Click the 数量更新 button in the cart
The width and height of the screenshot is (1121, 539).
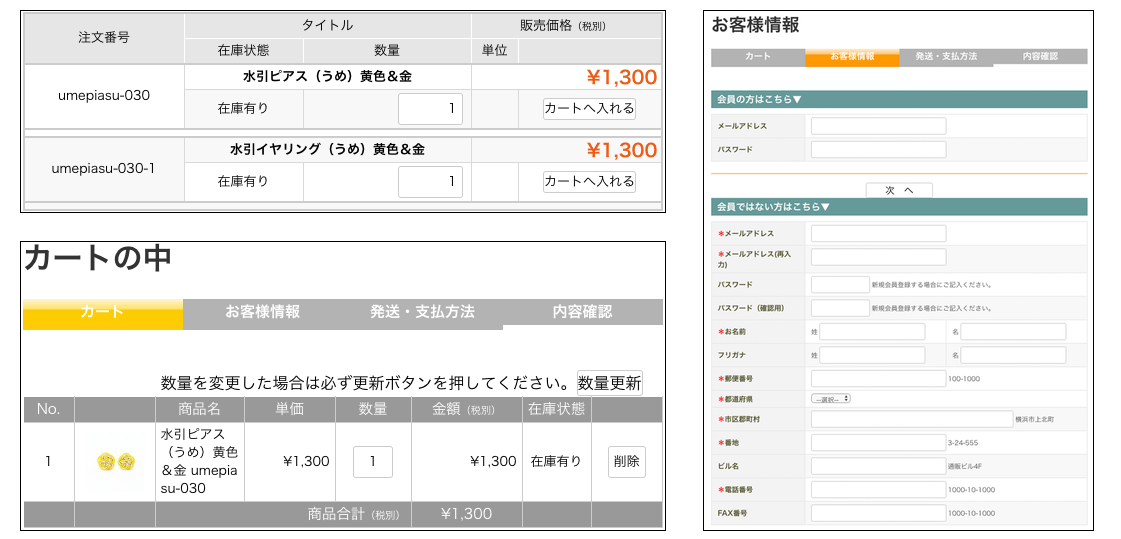point(610,383)
